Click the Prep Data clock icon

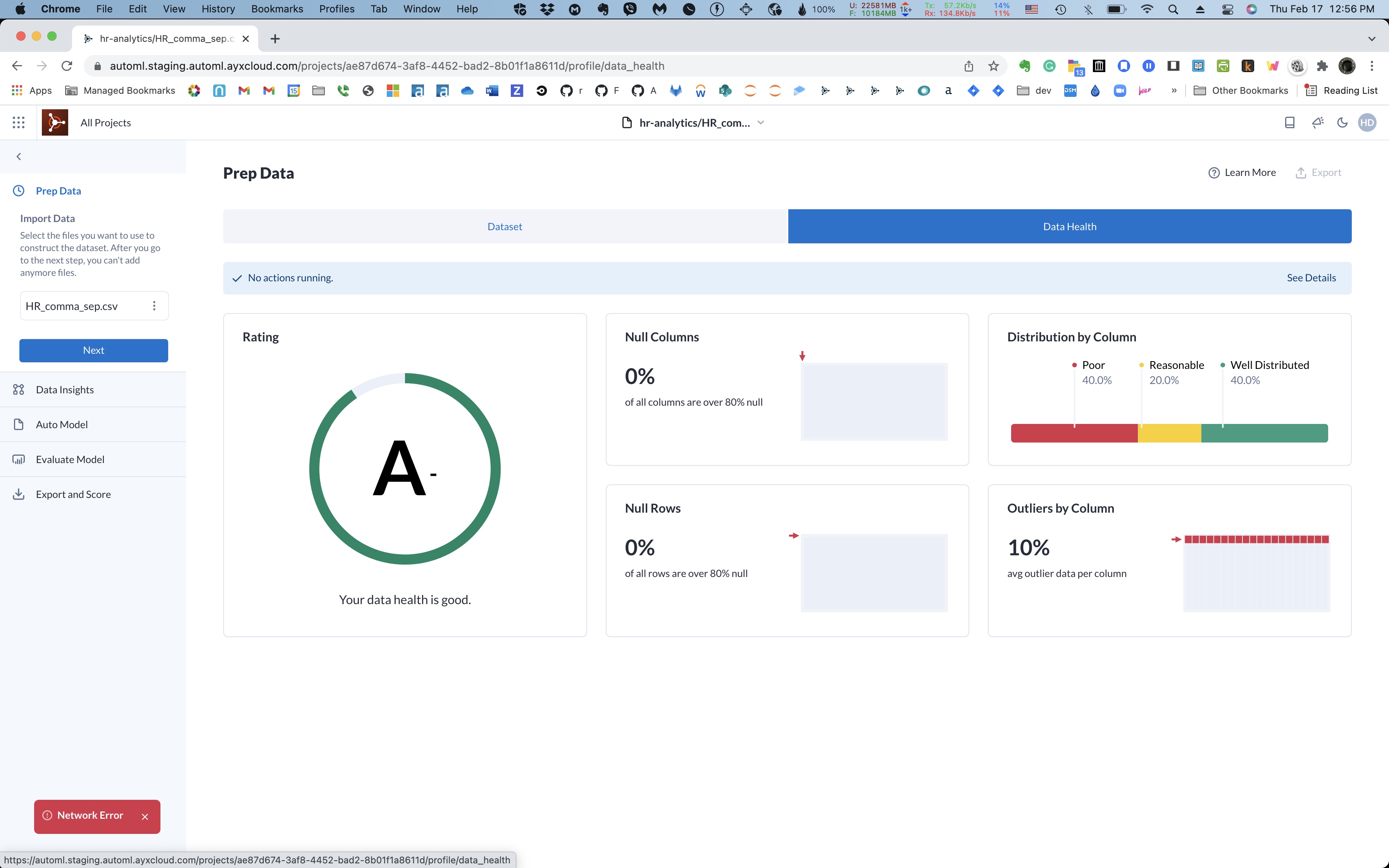19,191
